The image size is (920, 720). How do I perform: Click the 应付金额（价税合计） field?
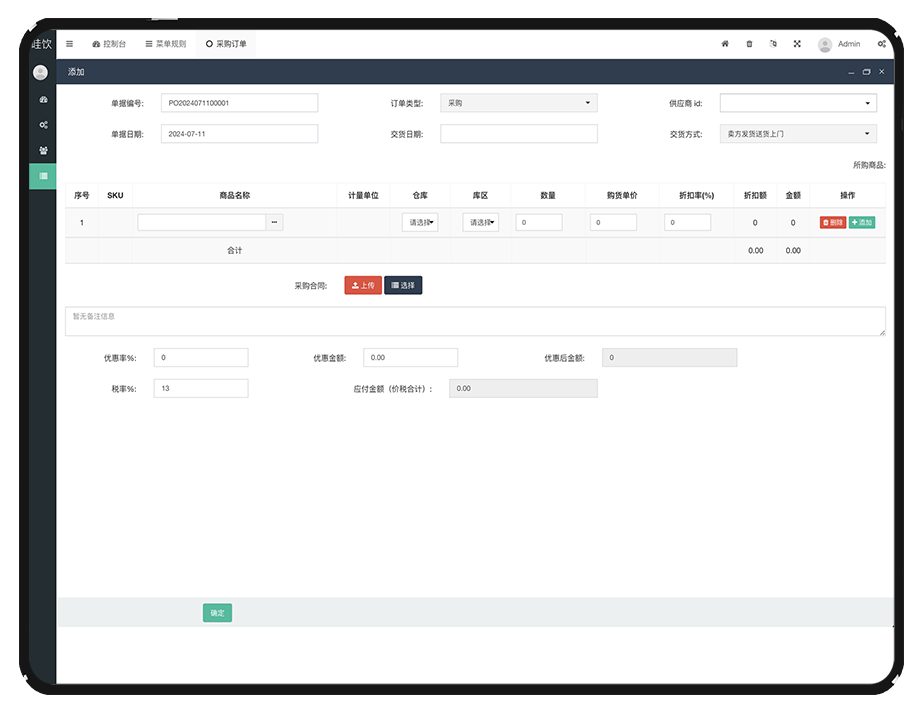[x=523, y=388]
